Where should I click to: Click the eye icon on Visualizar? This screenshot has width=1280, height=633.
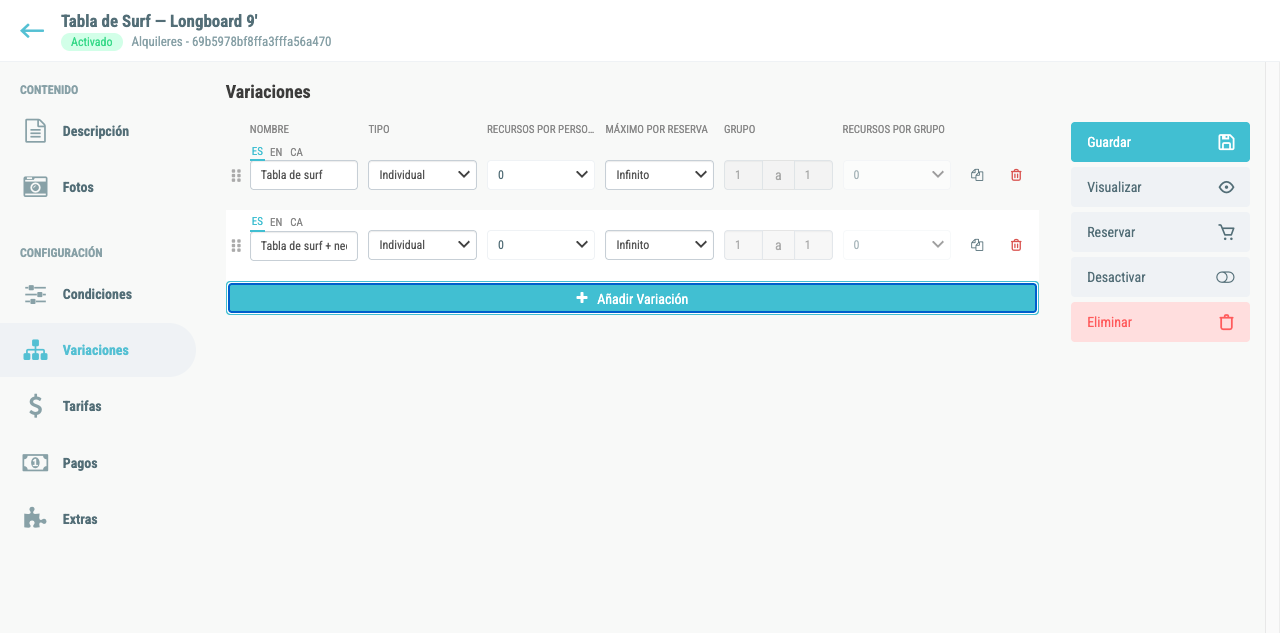(1226, 187)
